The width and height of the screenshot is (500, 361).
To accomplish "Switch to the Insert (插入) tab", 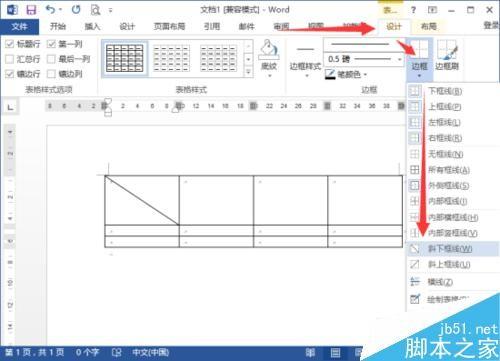I will coord(92,26).
